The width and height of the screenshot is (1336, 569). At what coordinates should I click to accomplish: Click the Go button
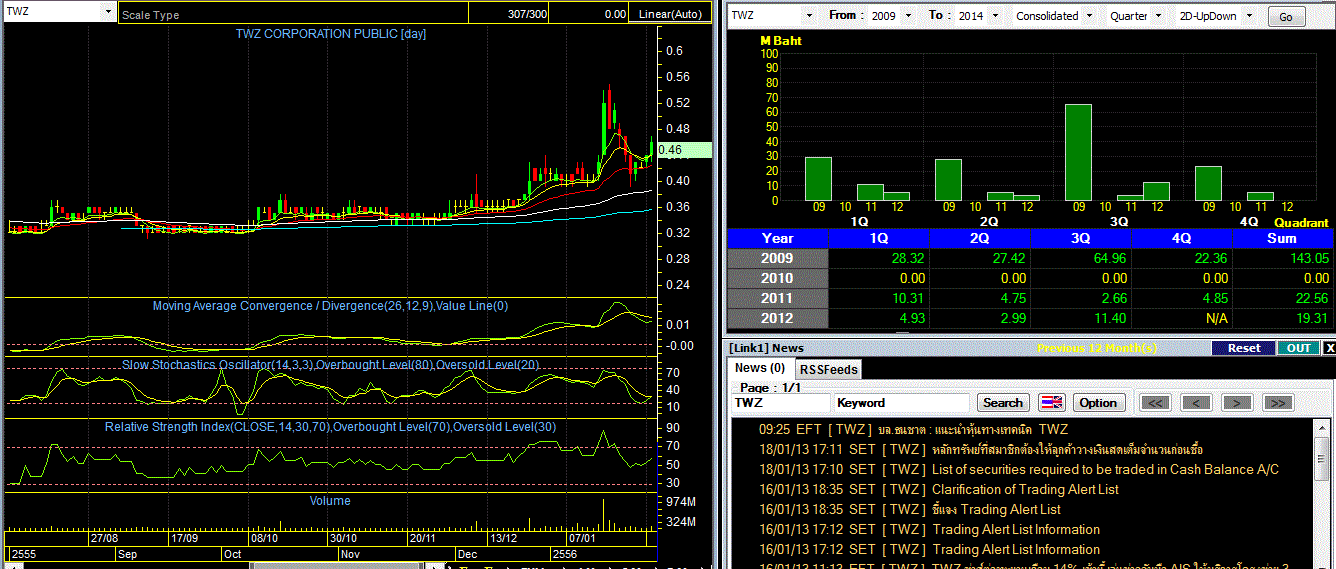point(1286,17)
